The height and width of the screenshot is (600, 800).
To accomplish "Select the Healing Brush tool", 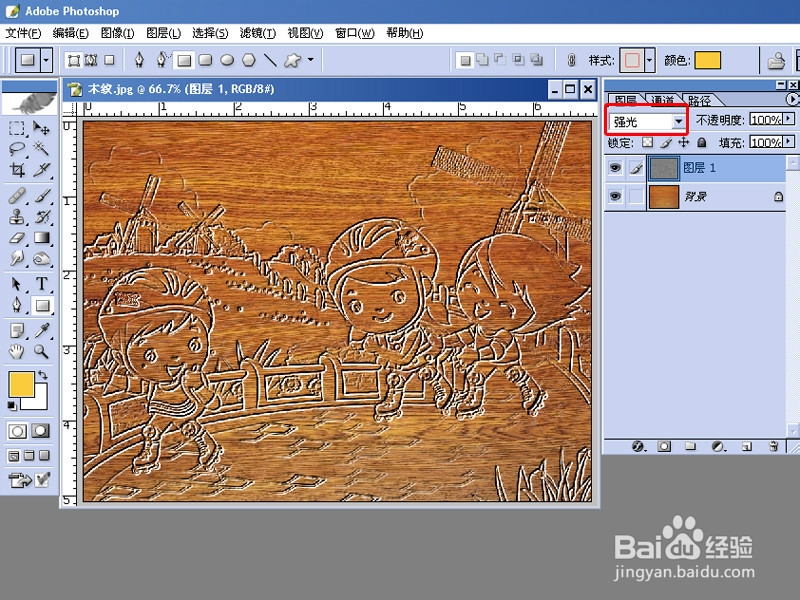I will click(16, 195).
